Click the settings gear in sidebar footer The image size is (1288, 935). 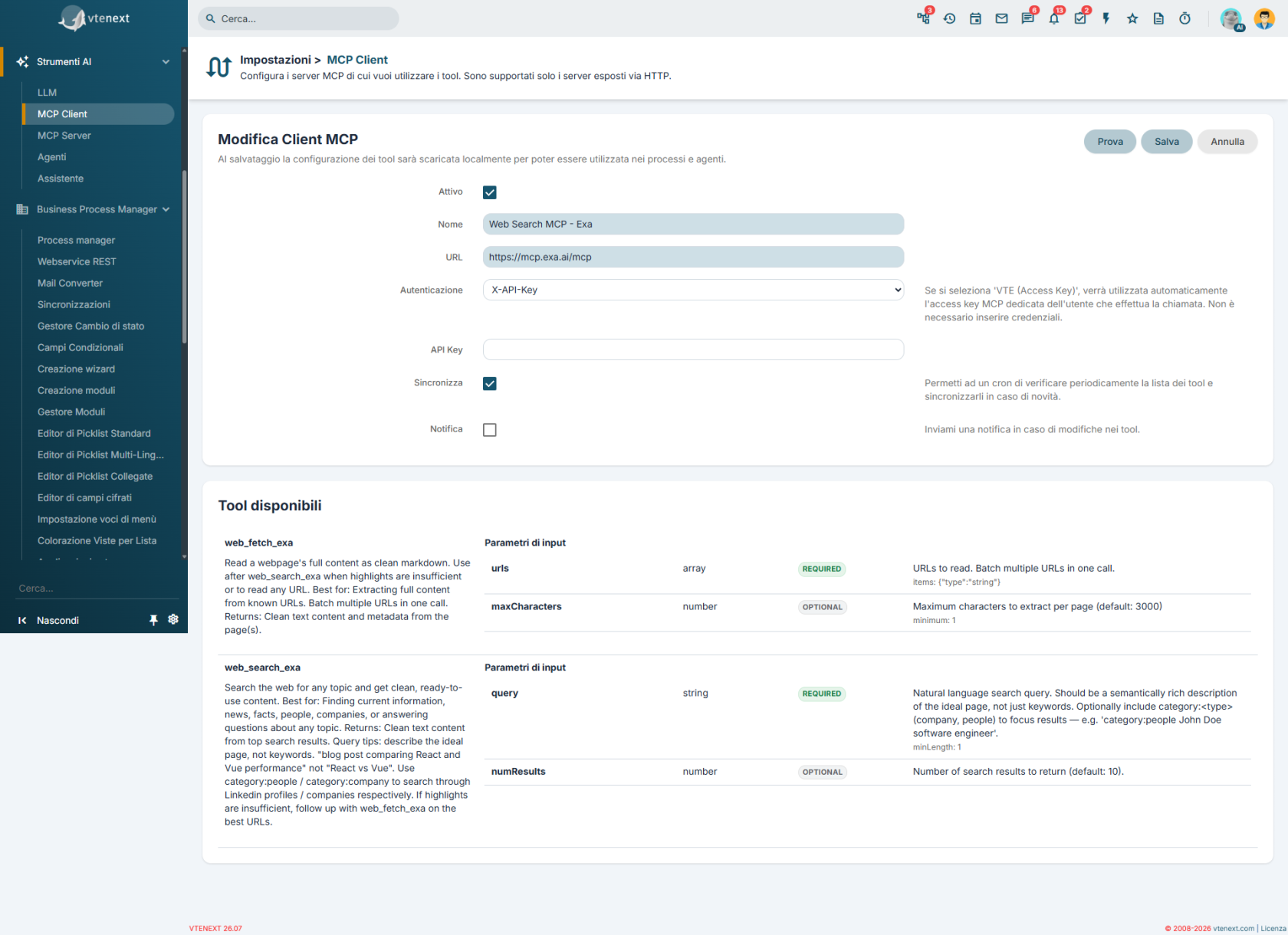(173, 619)
